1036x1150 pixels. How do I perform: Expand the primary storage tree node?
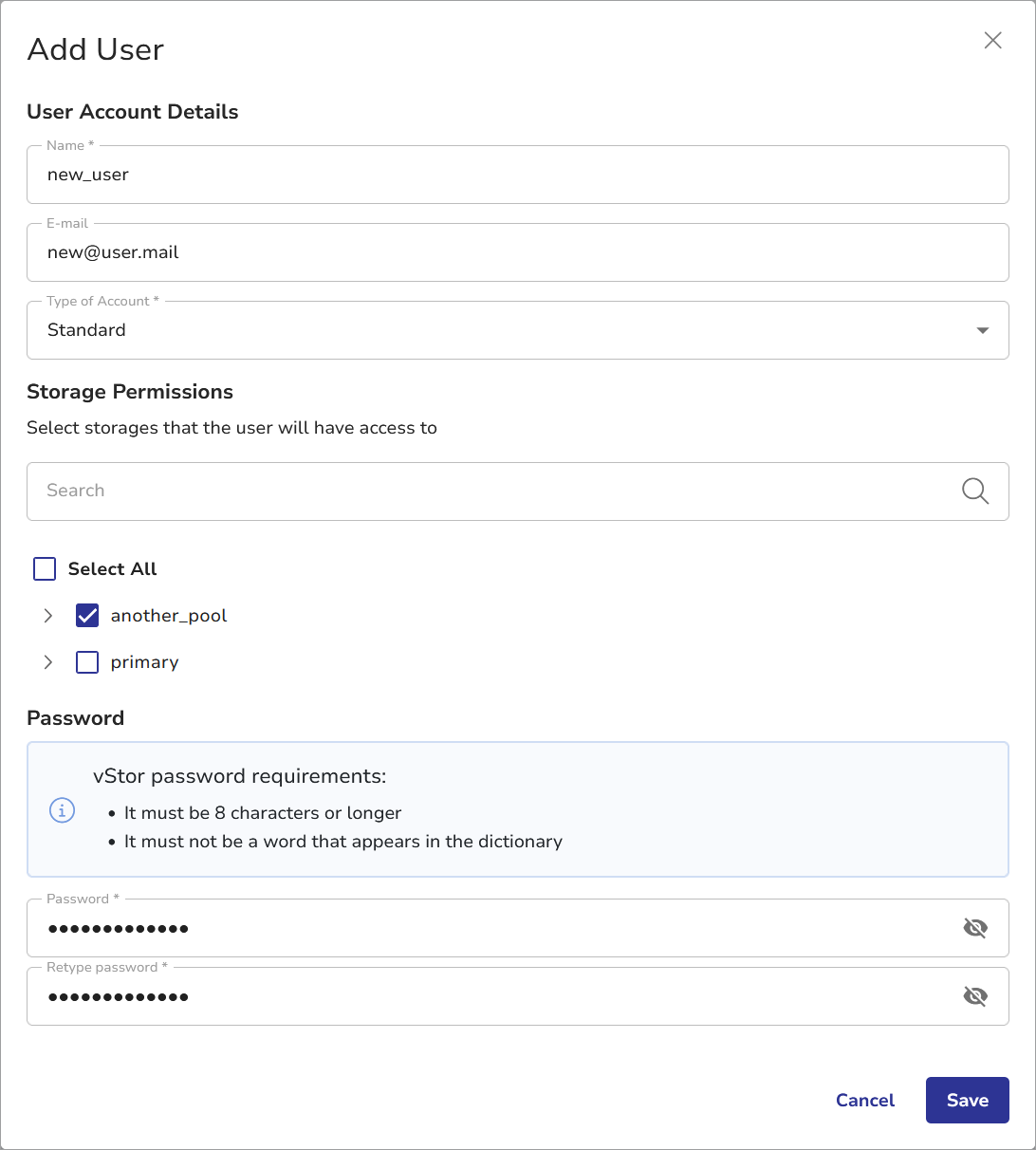point(48,662)
